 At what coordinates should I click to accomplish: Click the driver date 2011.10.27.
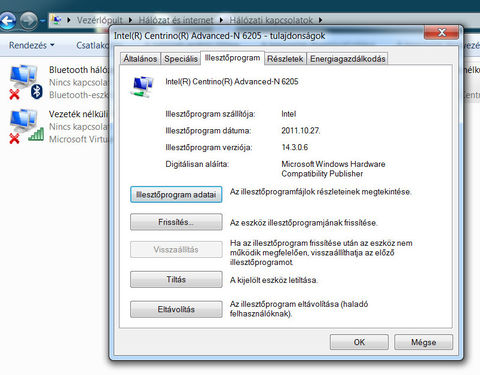pyautogui.click(x=301, y=131)
